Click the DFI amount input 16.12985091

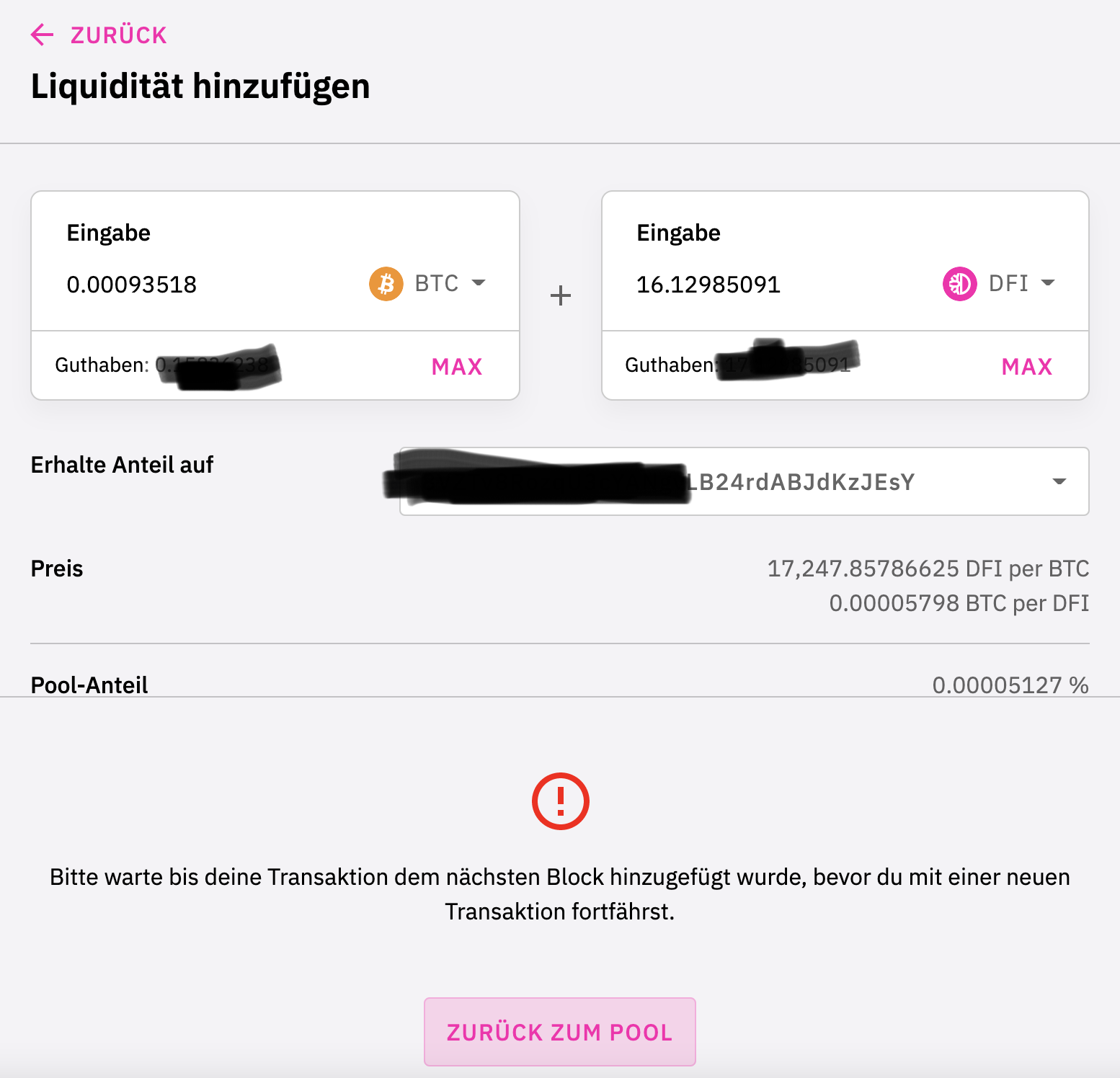(x=708, y=285)
